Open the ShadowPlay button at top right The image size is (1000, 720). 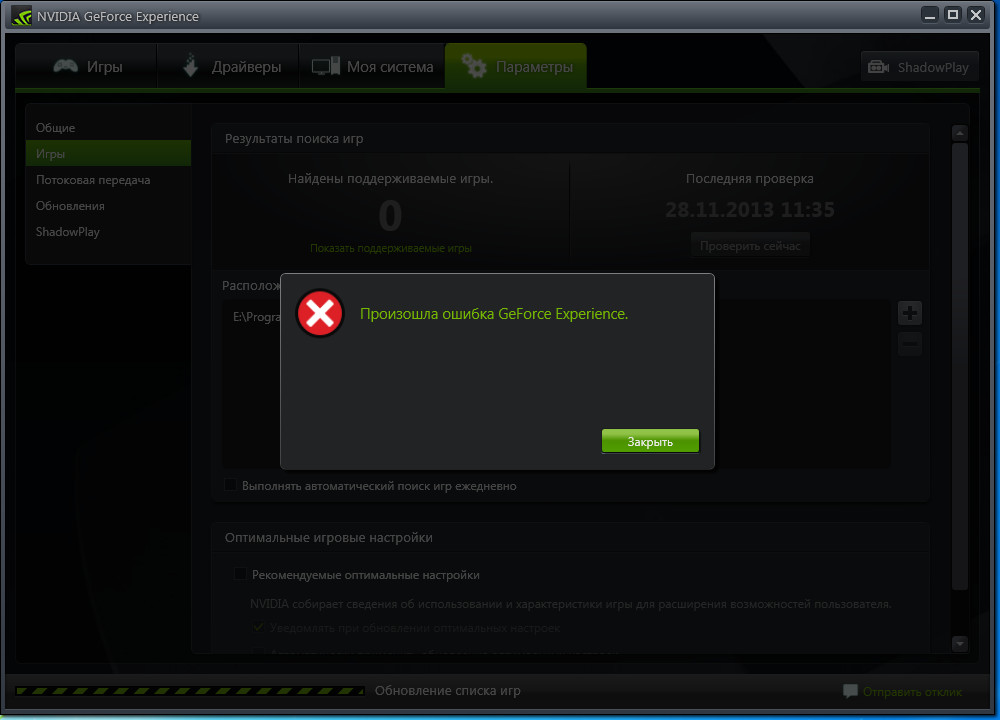[920, 67]
